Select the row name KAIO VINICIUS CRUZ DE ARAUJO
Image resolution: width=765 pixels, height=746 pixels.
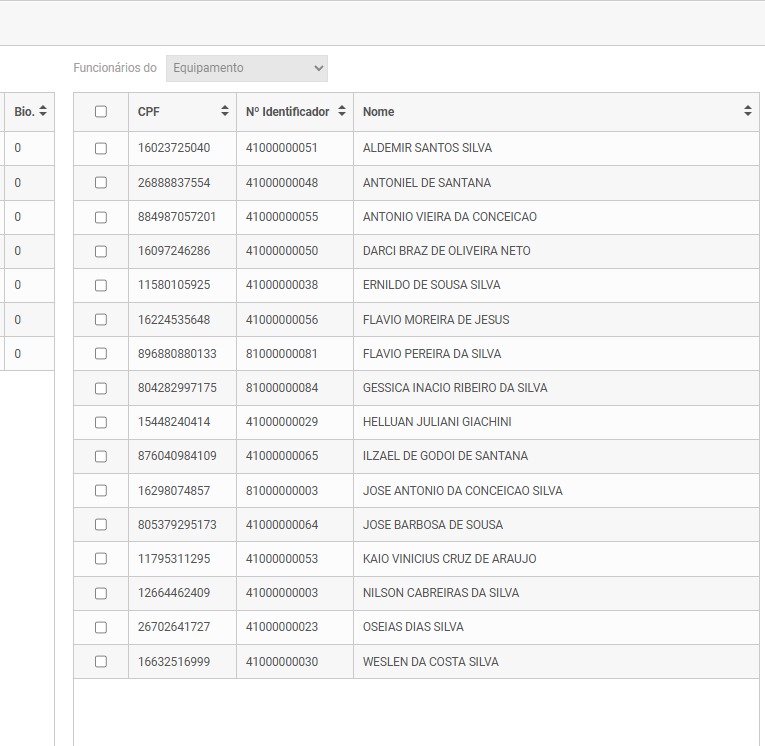tap(449, 559)
